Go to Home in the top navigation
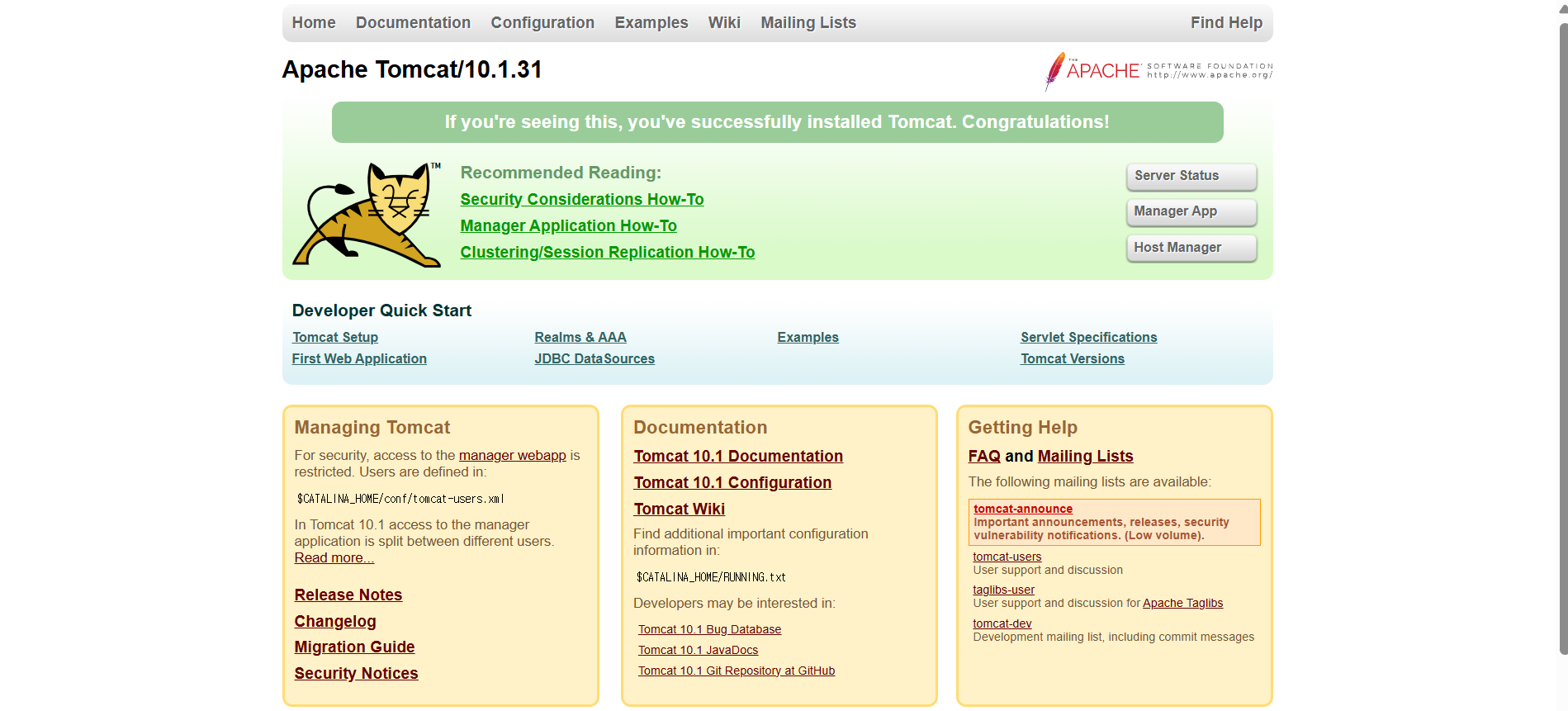The height and width of the screenshot is (711, 1568). click(314, 23)
